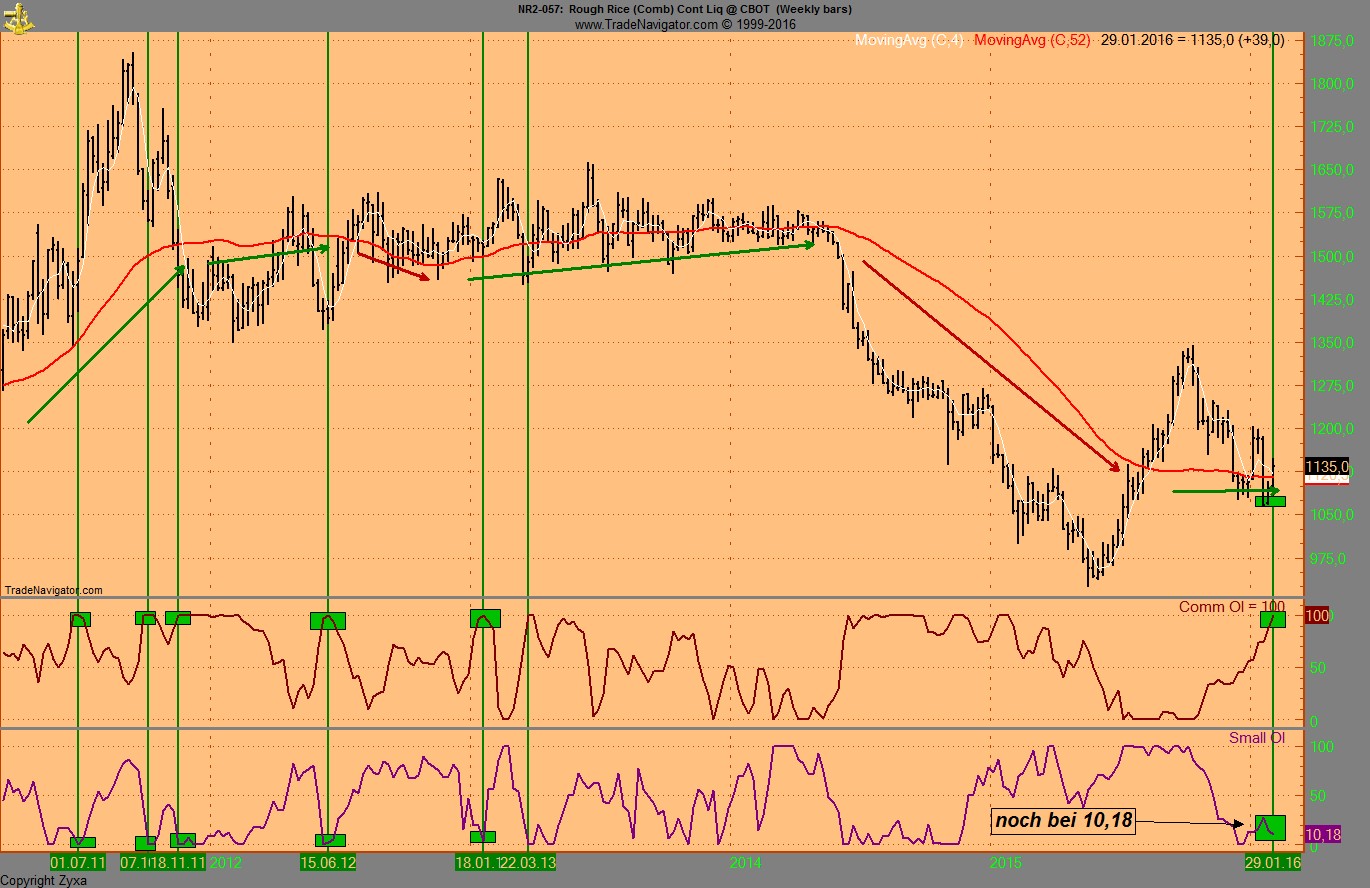The height and width of the screenshot is (888, 1370).
Task: Select the green marker above Comm OI peak near 29.01.16
Action: pos(1273,618)
